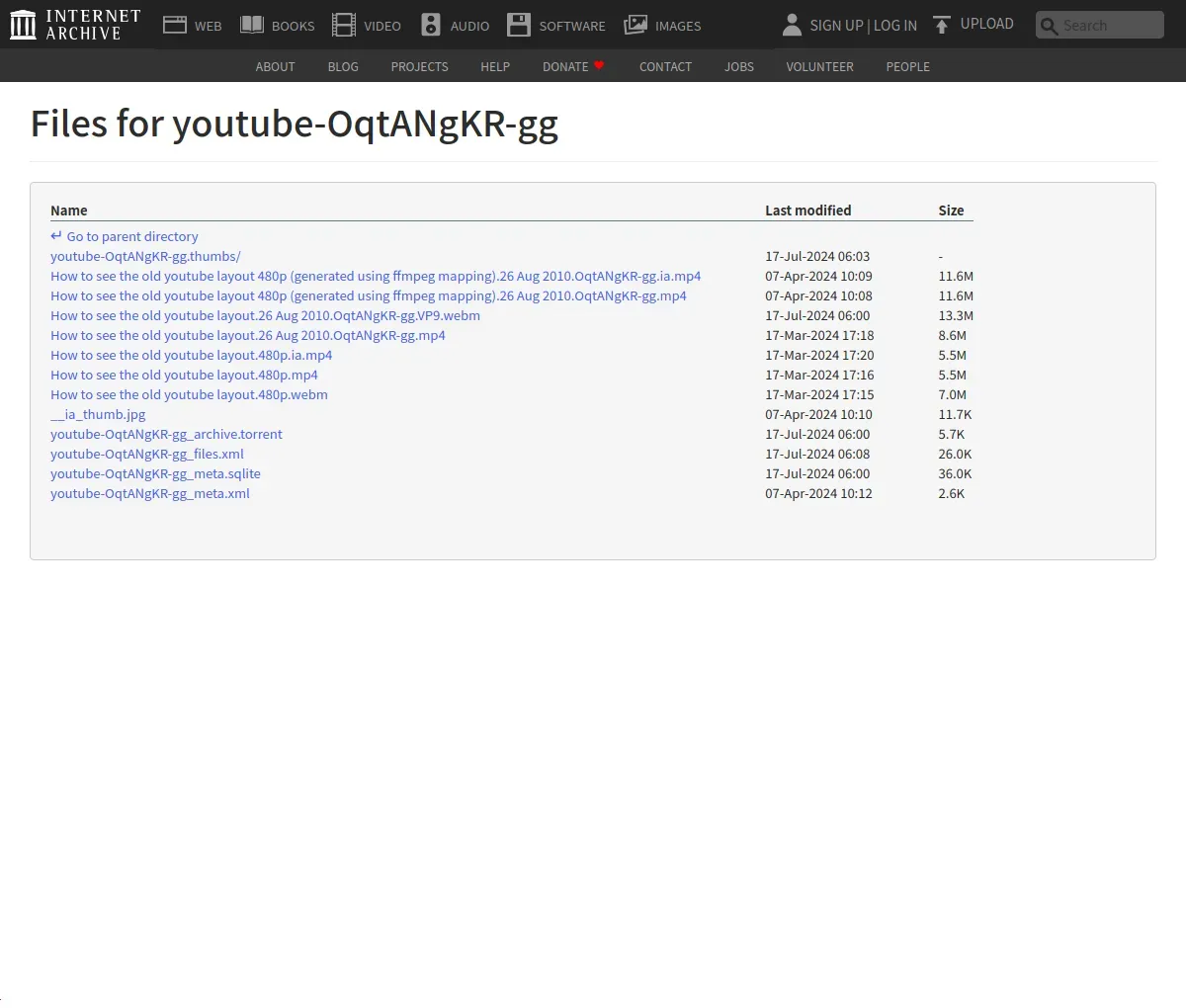Click the AUDIO navigation label
Viewport: 1186px width, 1008px height.
coord(469,26)
